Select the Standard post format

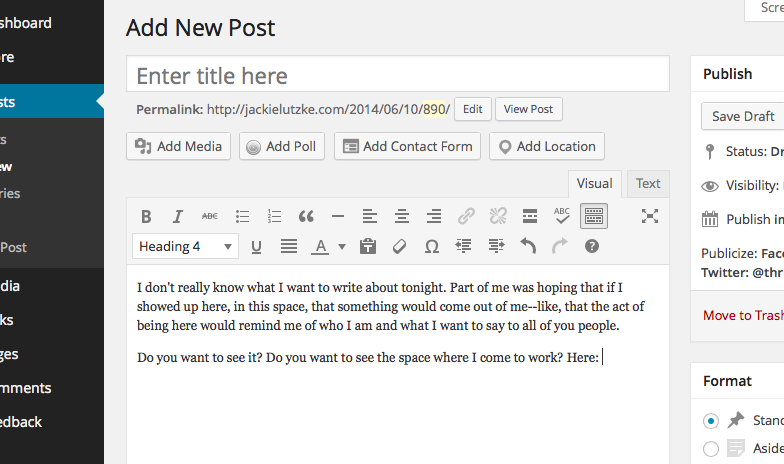(x=710, y=420)
